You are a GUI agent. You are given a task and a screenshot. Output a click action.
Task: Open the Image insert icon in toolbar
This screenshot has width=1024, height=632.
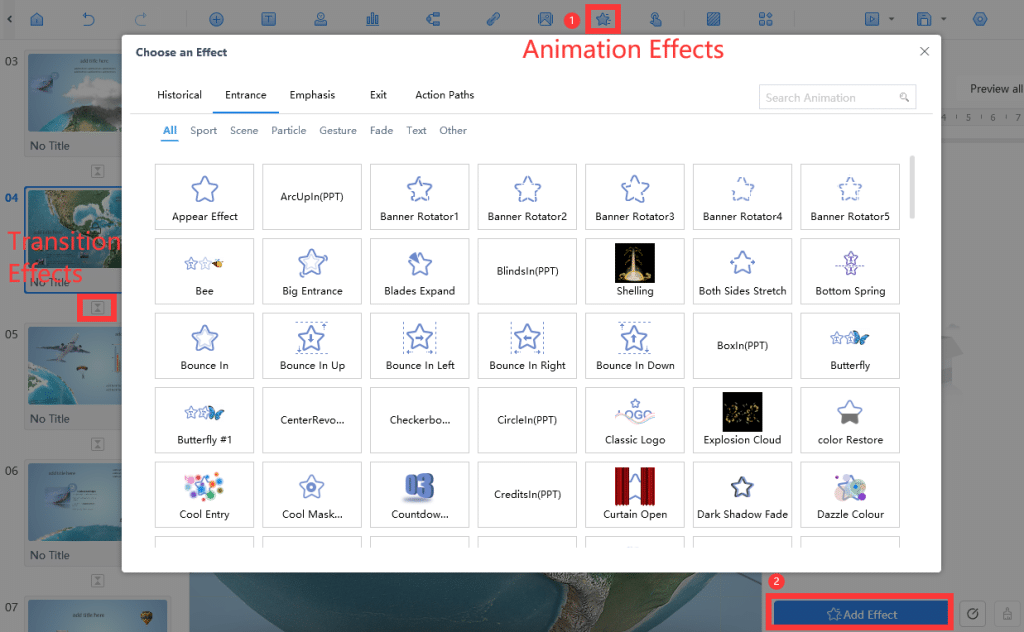click(545, 17)
